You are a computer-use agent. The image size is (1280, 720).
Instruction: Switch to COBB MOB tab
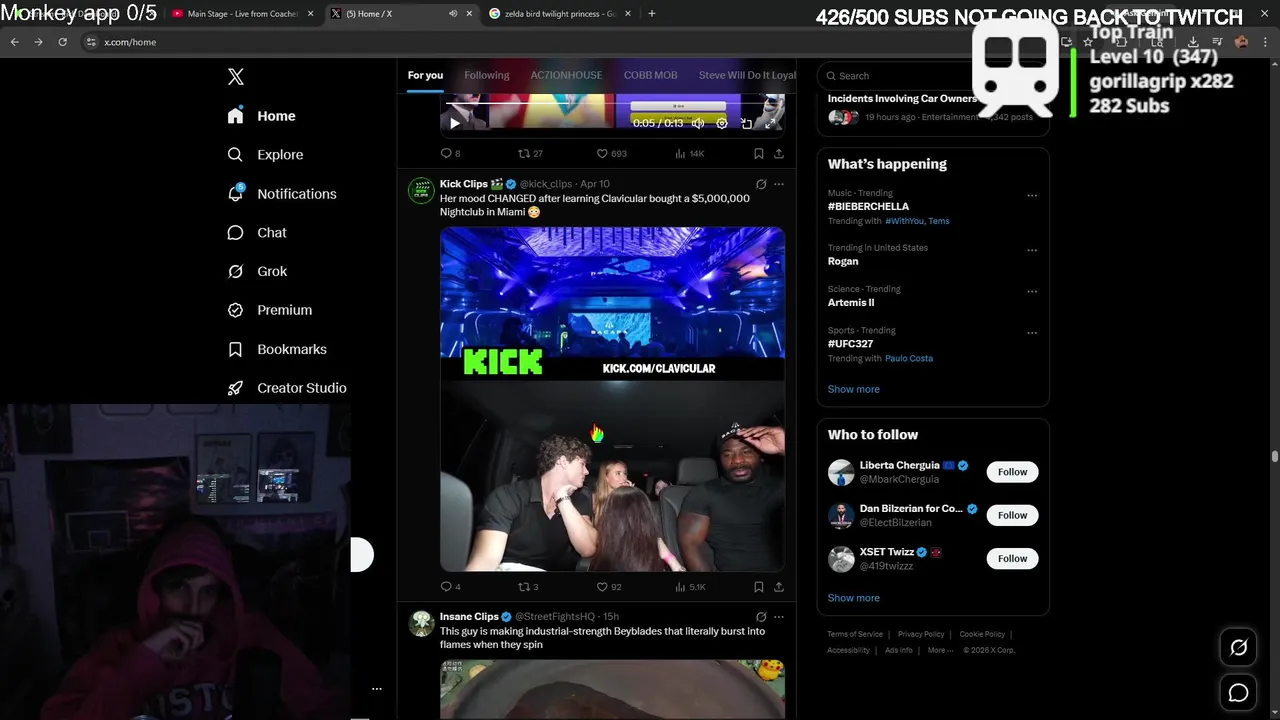pyautogui.click(x=650, y=75)
